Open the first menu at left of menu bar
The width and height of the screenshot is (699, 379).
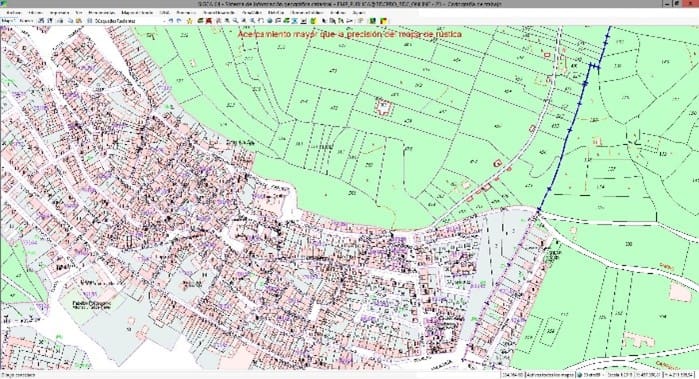(13, 12)
